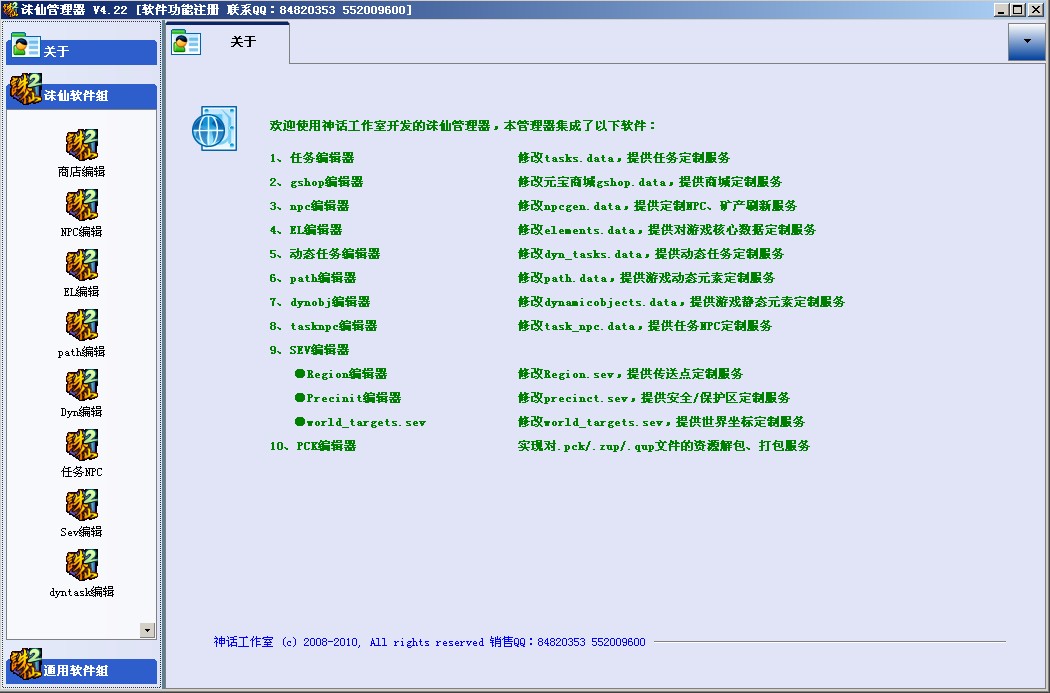Launch the EL编辑 editor icon
The width and height of the screenshot is (1050, 693).
point(80,268)
